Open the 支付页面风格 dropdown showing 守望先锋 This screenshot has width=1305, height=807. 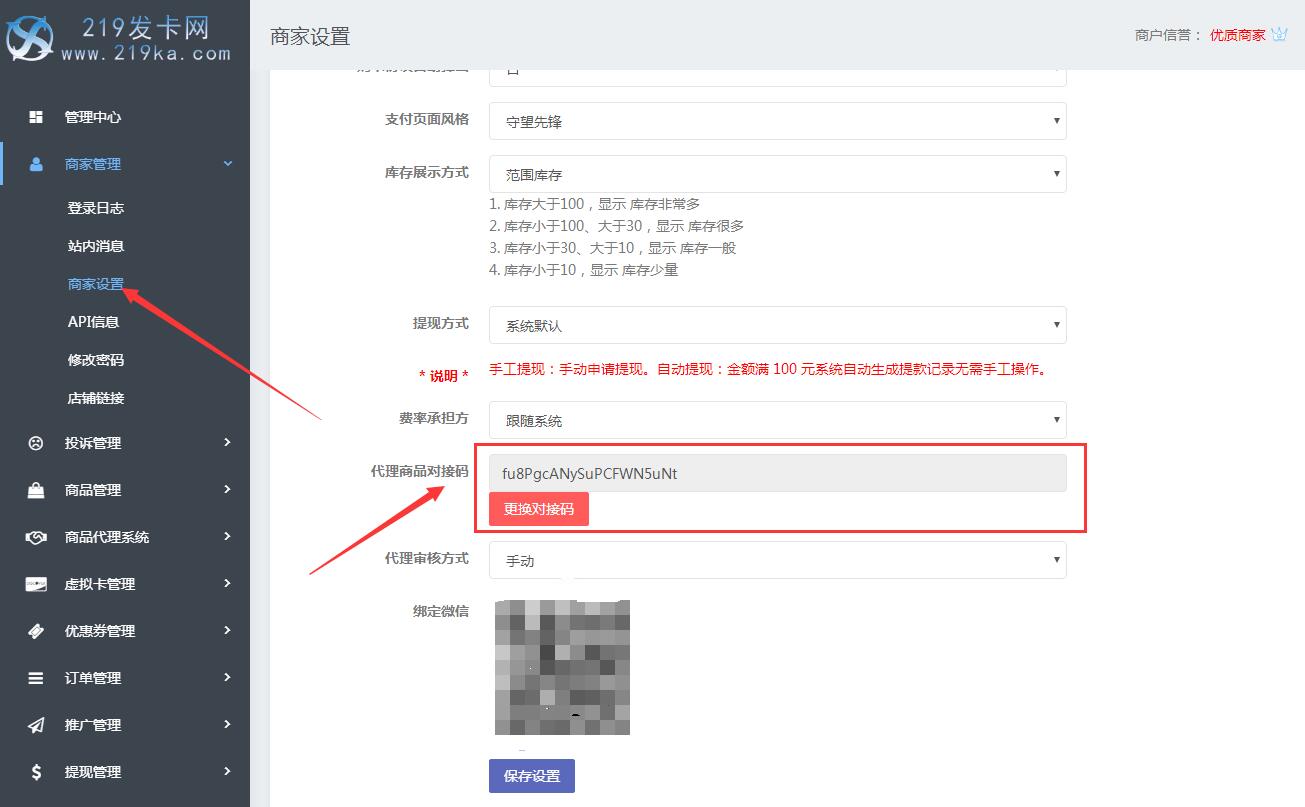tap(777, 121)
